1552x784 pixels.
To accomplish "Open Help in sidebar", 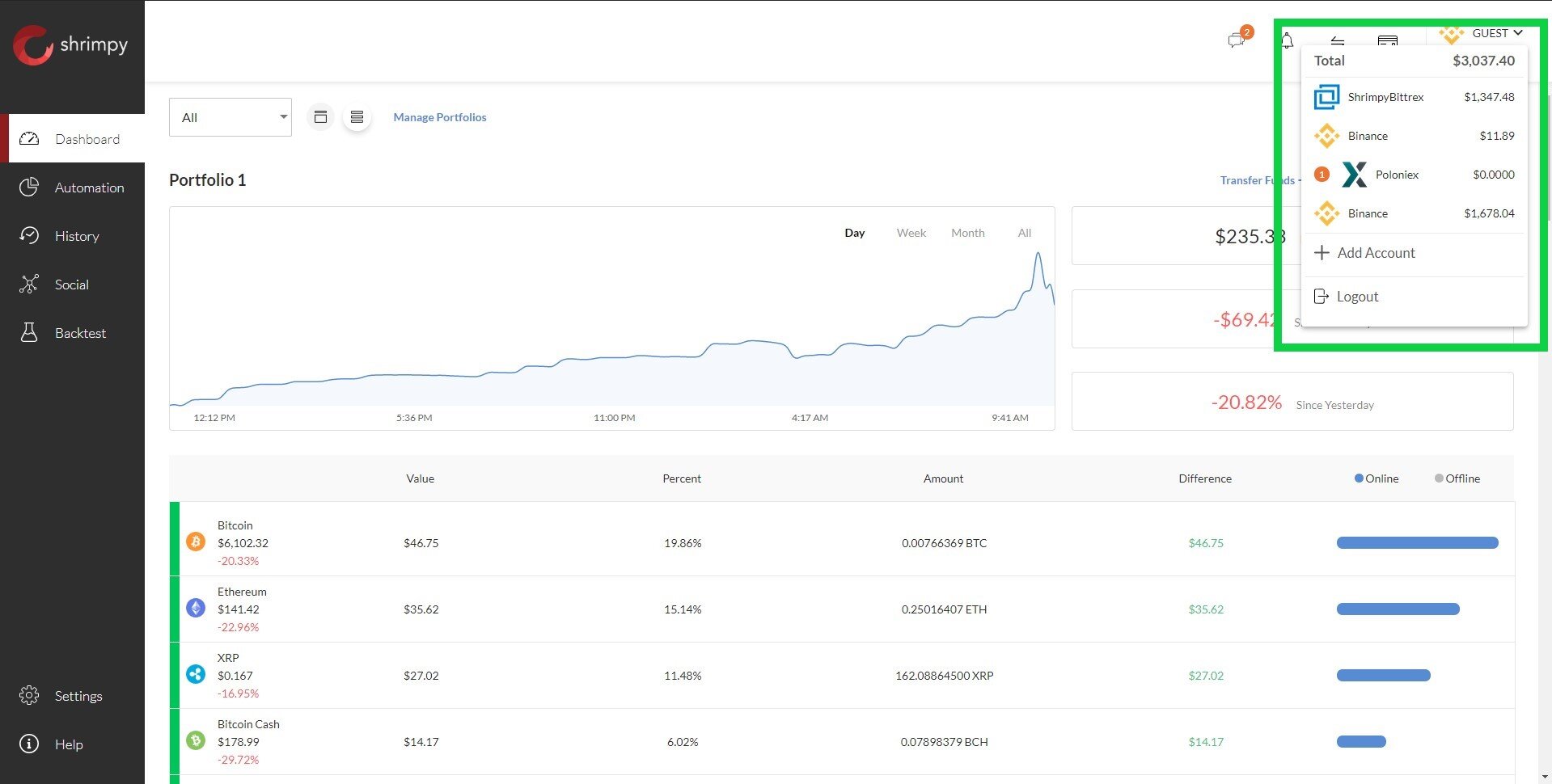I will coord(73,744).
